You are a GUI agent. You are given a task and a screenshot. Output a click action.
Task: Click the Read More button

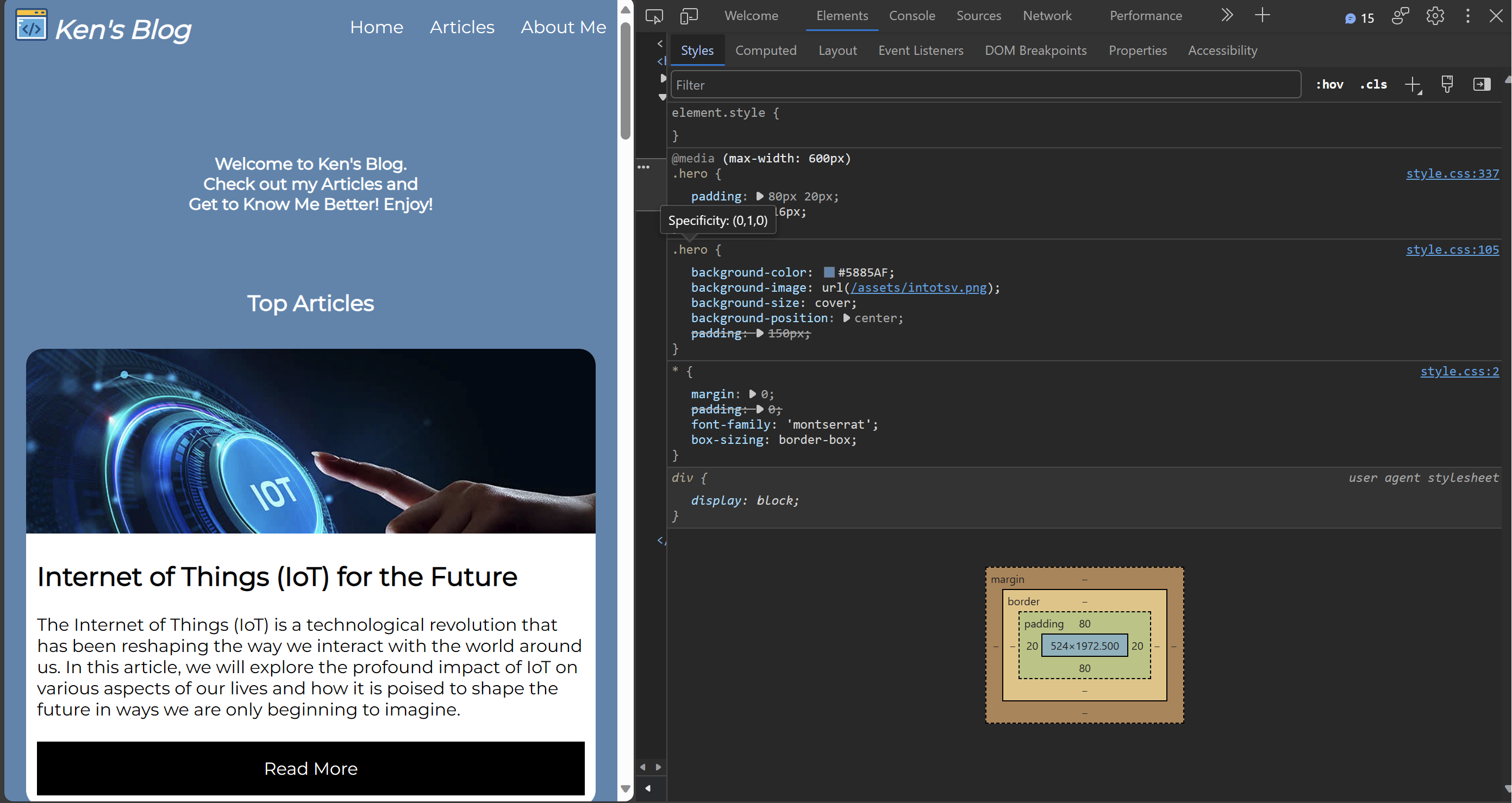point(310,768)
